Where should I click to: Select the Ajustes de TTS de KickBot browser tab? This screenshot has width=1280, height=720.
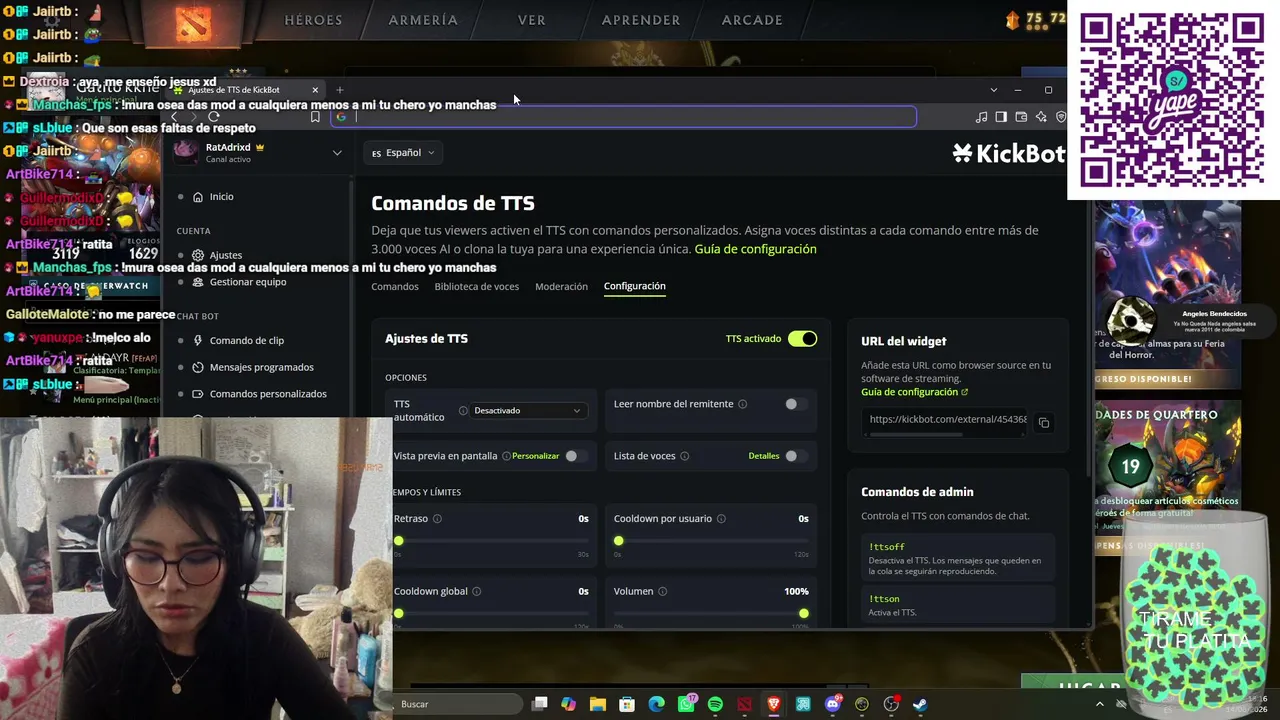pyautogui.click(x=246, y=90)
